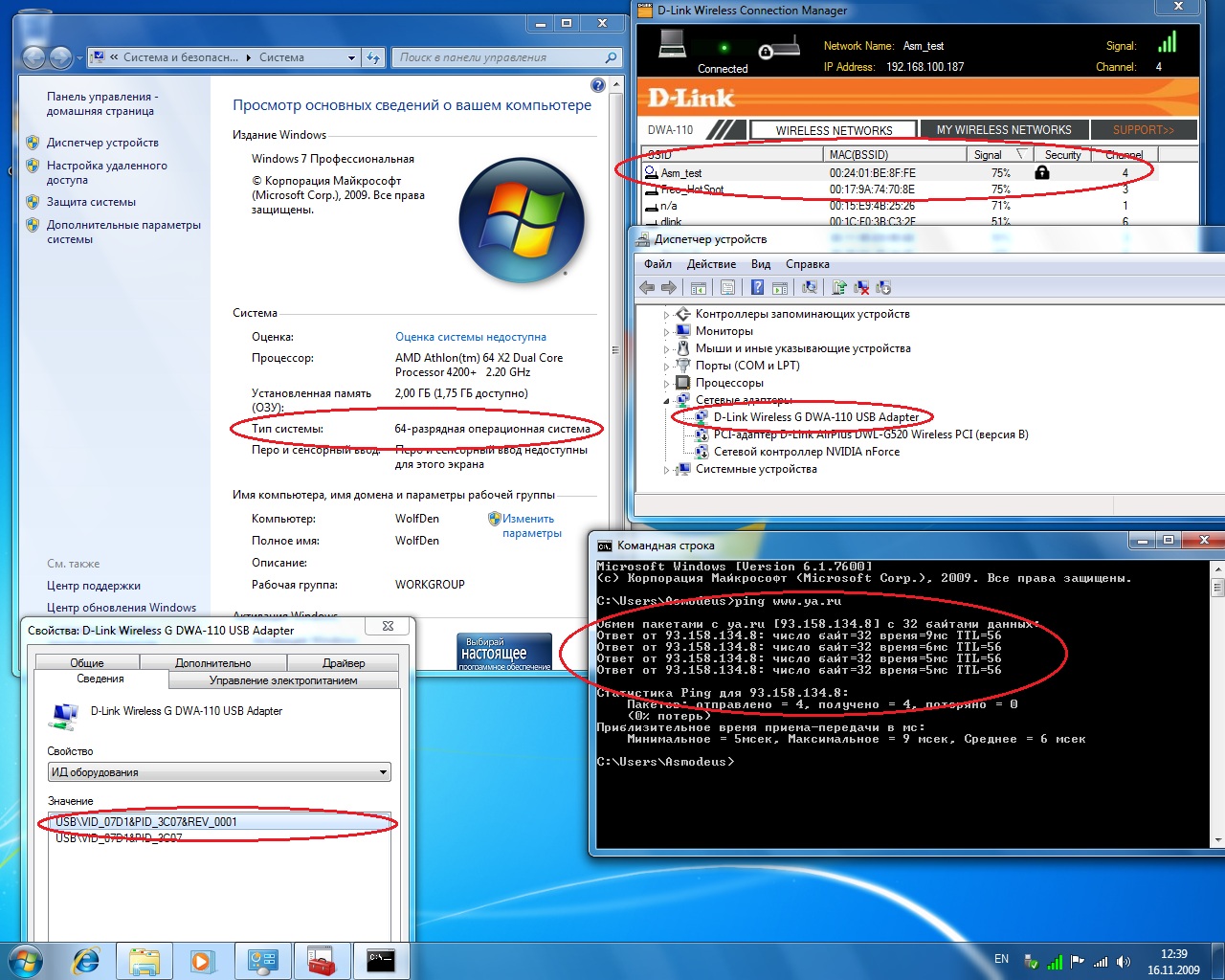Click scan for hardware changes icon
Image resolution: width=1225 pixels, height=980 pixels.
(x=810, y=287)
